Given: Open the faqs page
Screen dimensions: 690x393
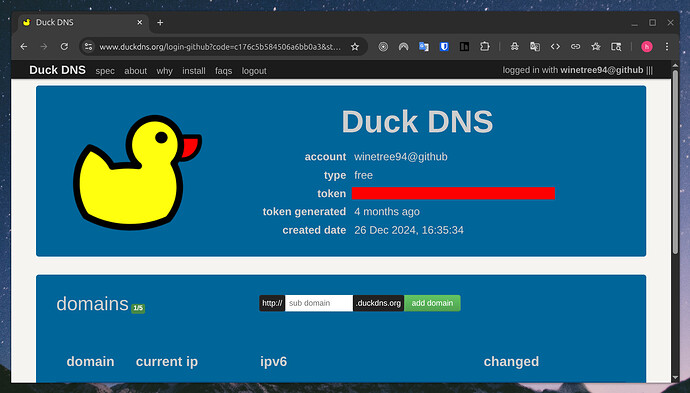Looking at the screenshot, I should point(223,71).
